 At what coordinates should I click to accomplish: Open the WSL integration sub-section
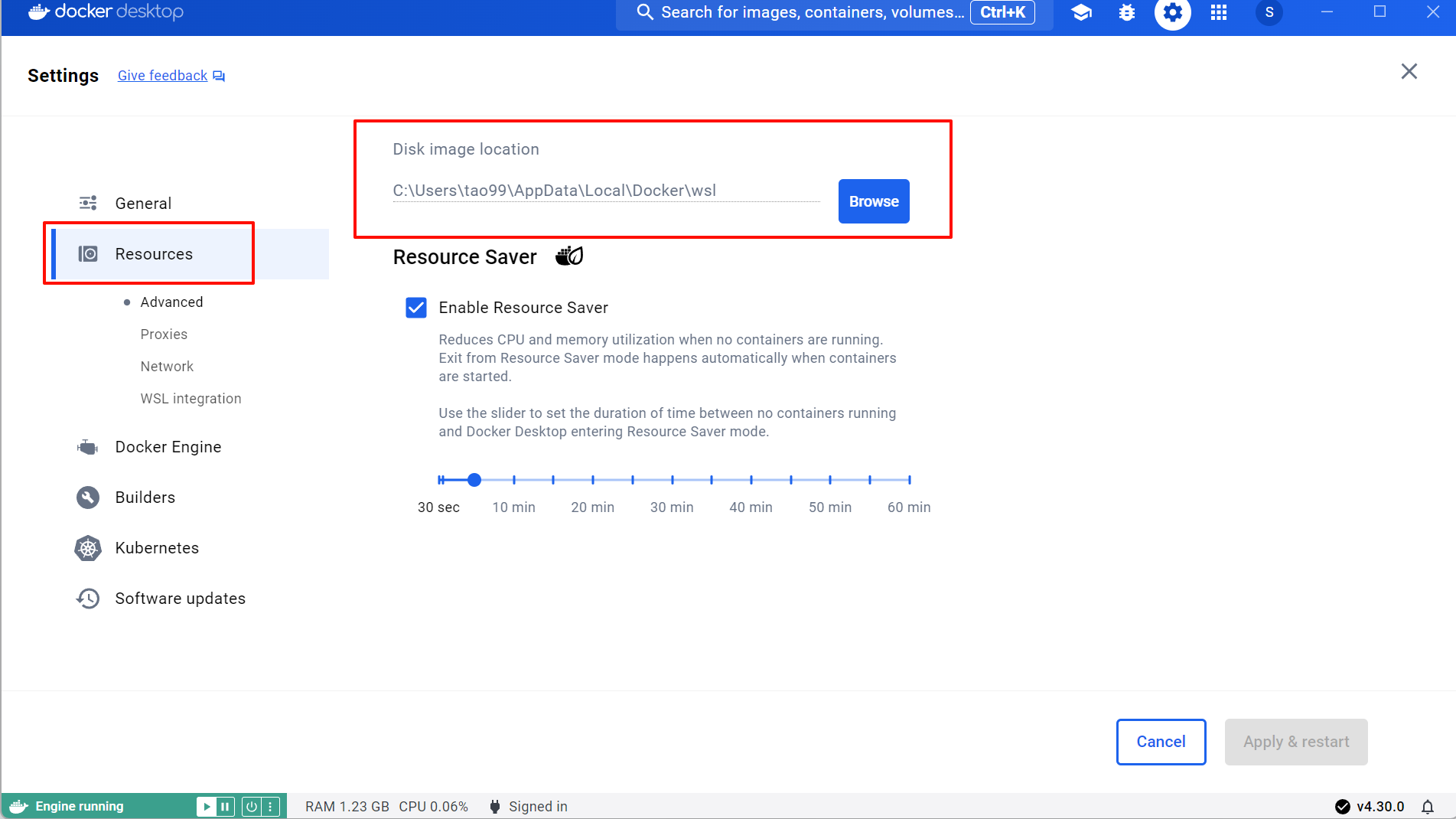[x=191, y=399]
